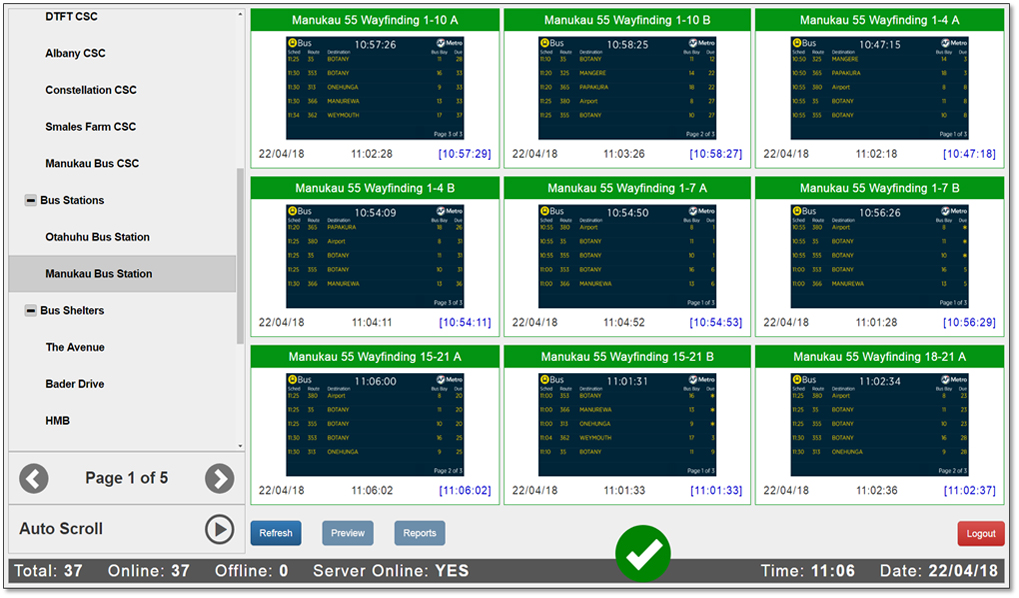This screenshot has height=598, width=1019.
Task: Click the [10:58:27] timestamp link
Action: (715, 154)
